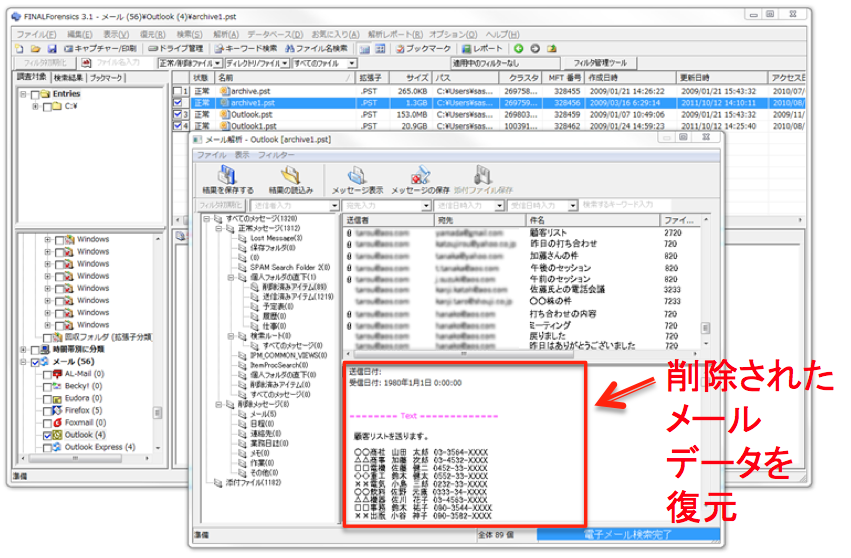Collapse the メール (56) tree node
The height and width of the screenshot is (558, 851).
21,362
